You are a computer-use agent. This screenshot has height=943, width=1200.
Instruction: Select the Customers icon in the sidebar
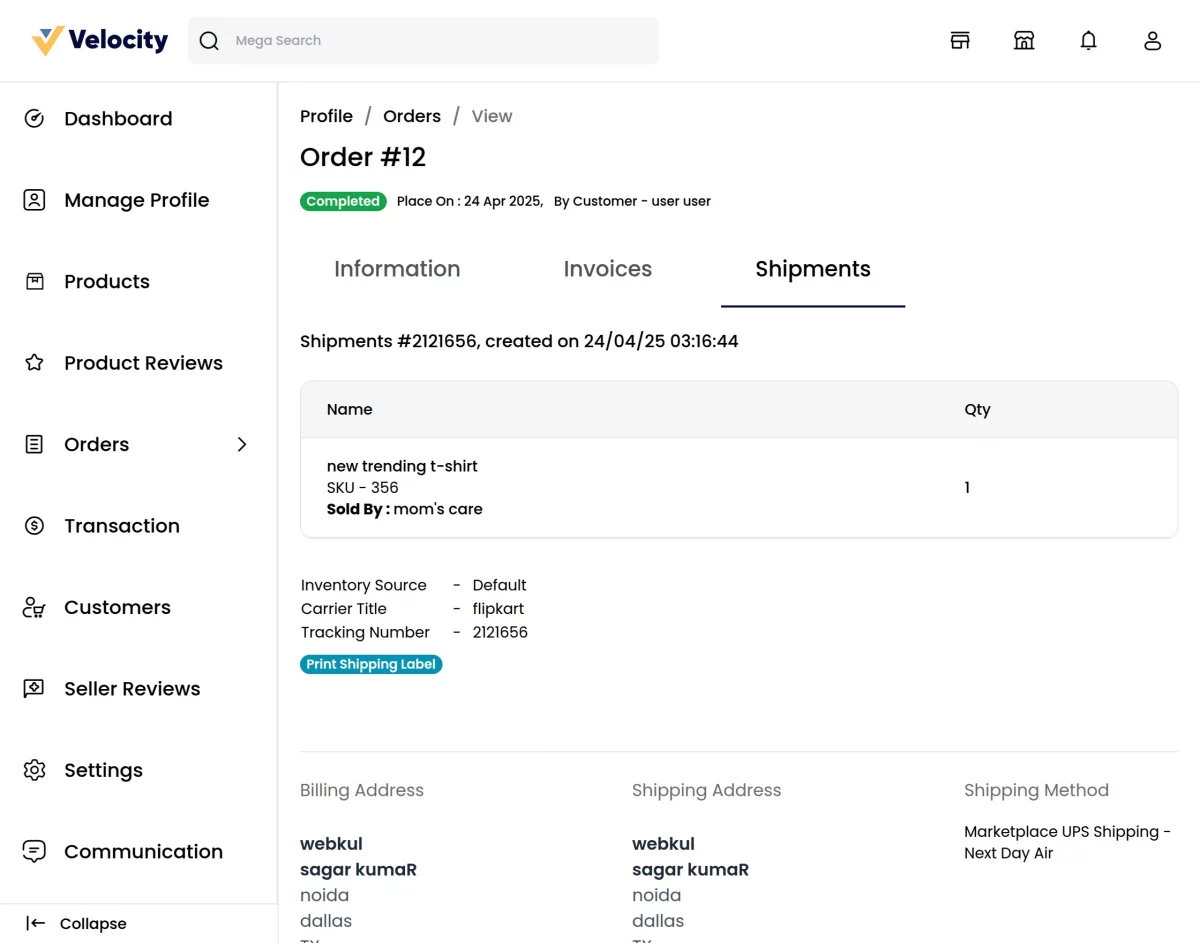(x=34, y=607)
